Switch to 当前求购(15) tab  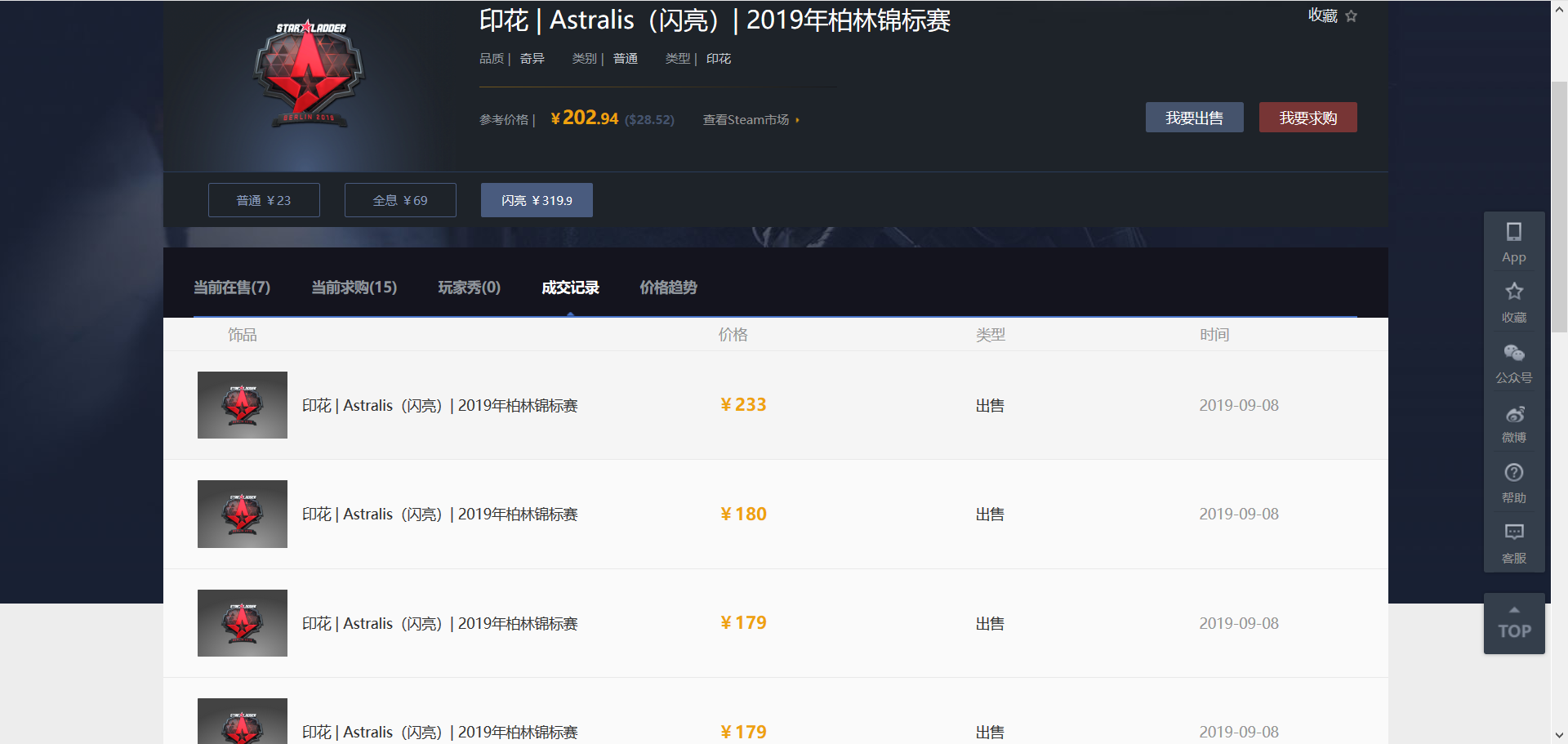[x=354, y=287]
